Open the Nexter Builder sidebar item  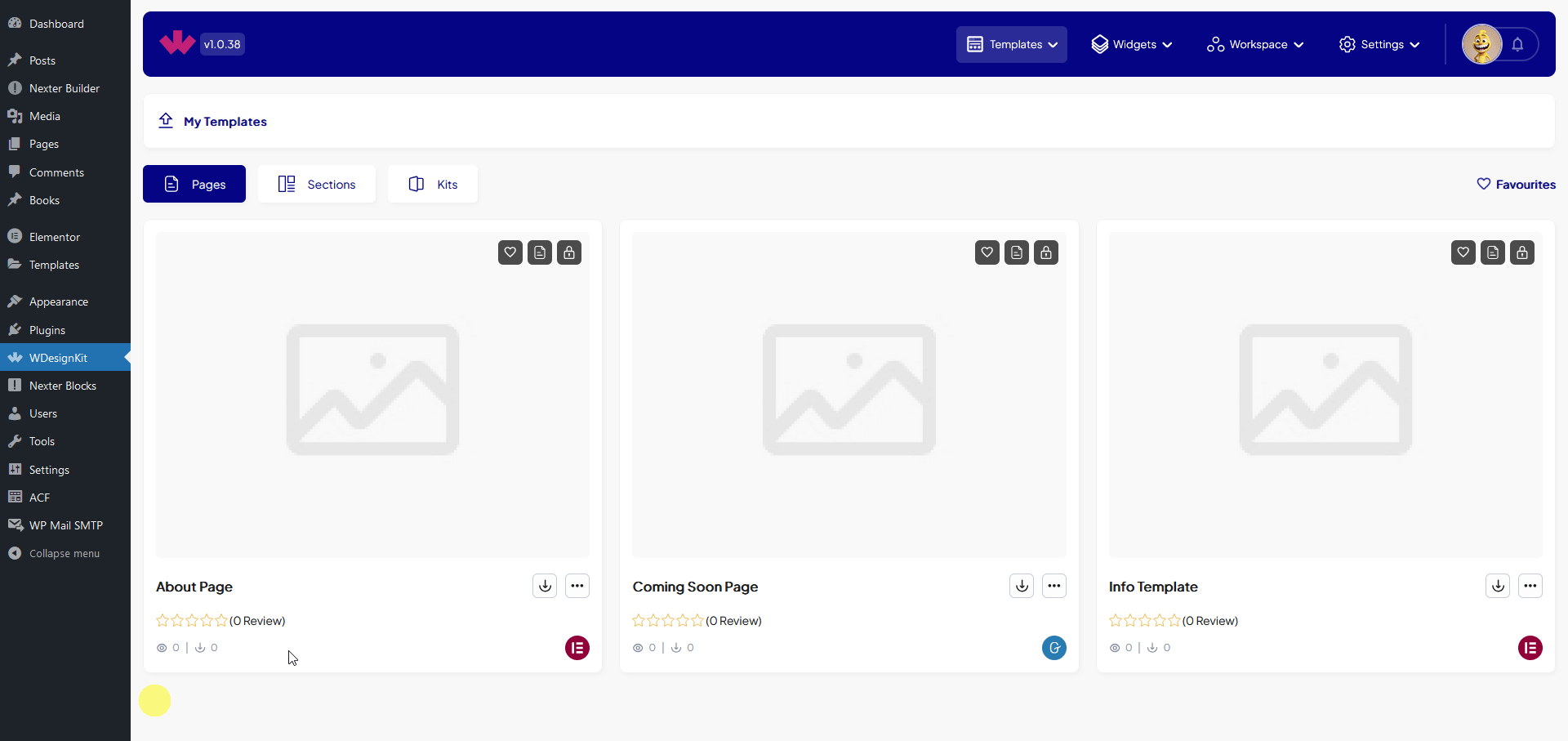pyautogui.click(x=63, y=87)
